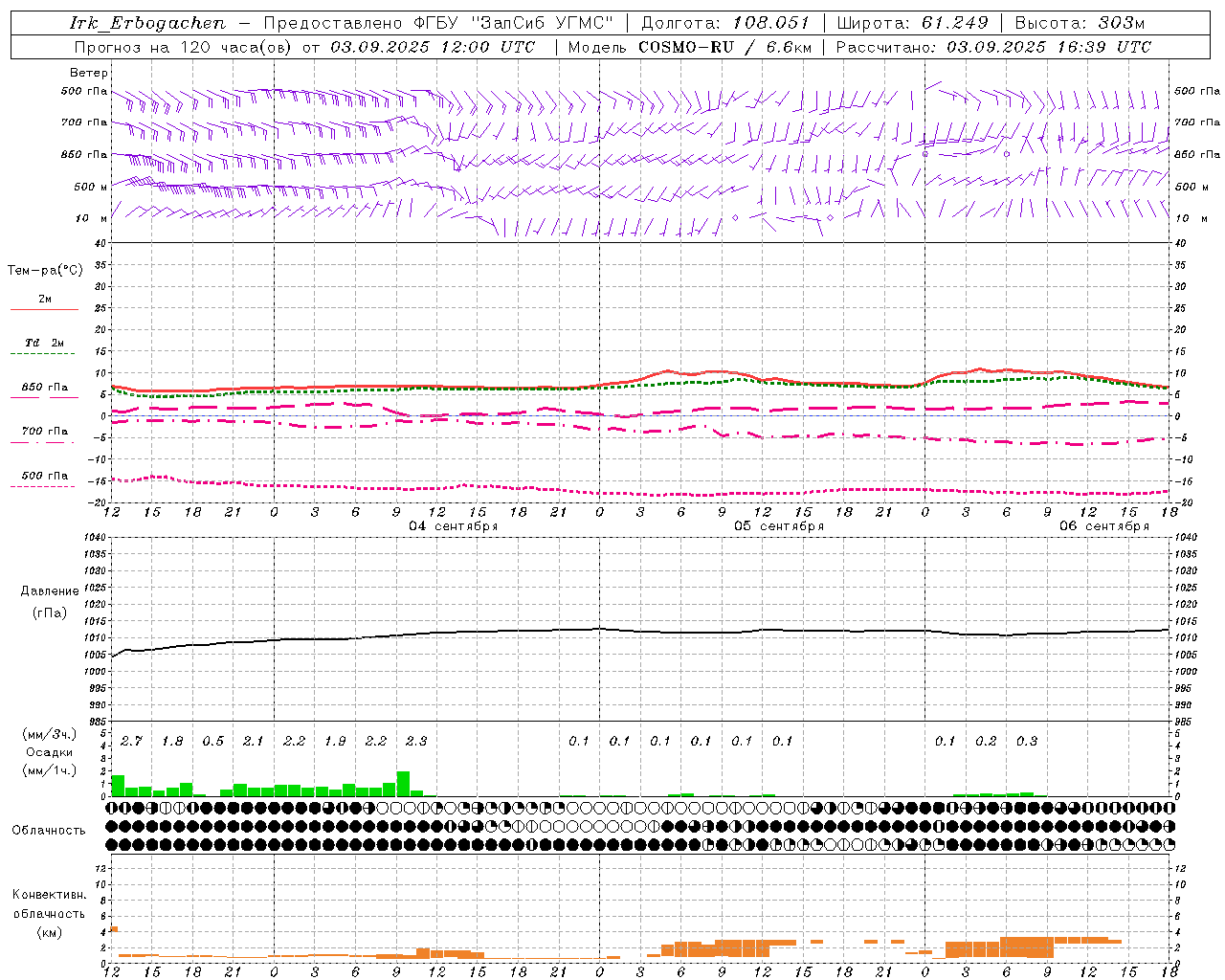Select the Облачность cloud symbols row label

point(49,831)
